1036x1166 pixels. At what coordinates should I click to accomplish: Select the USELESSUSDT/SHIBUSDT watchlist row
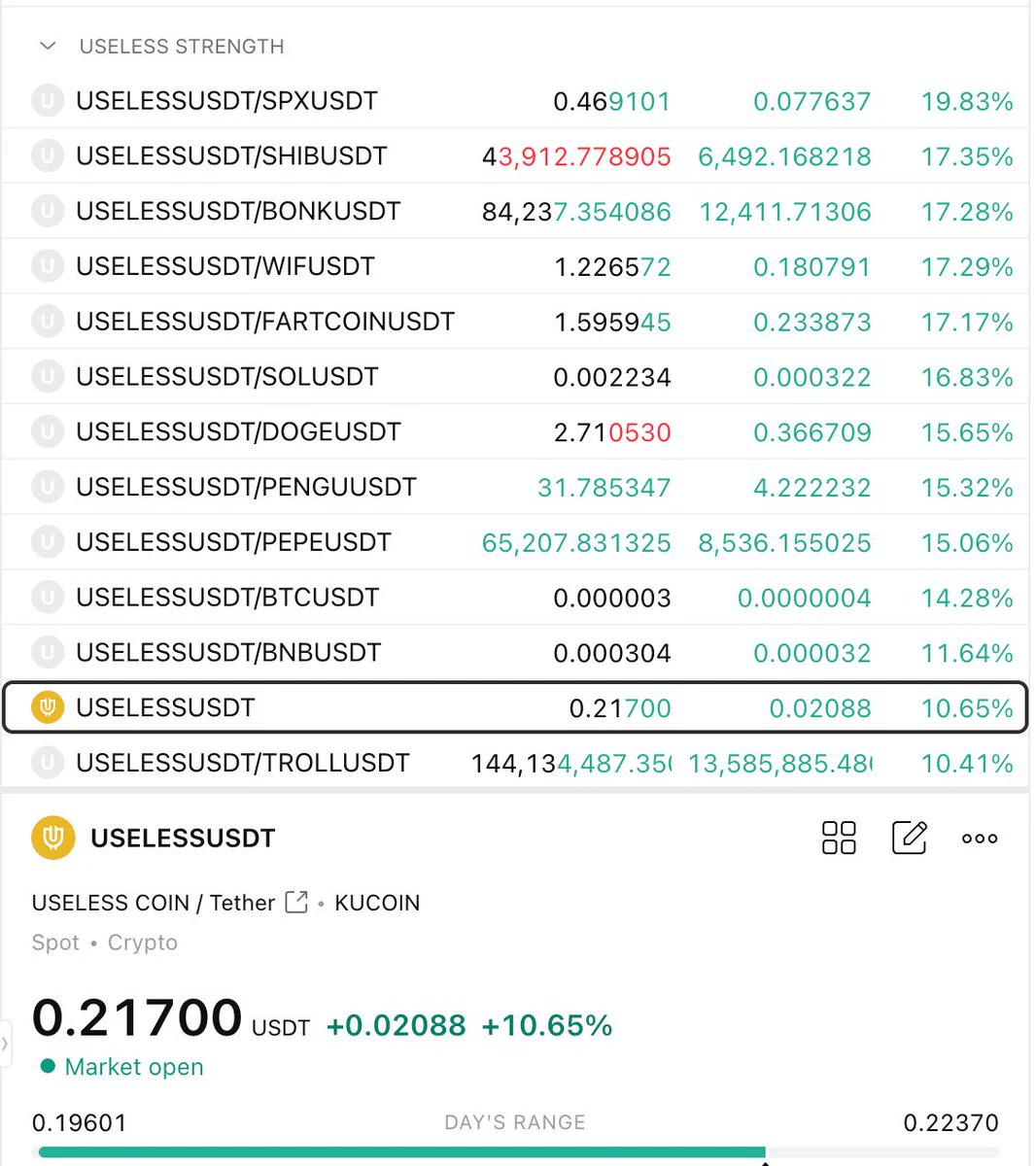tap(515, 156)
